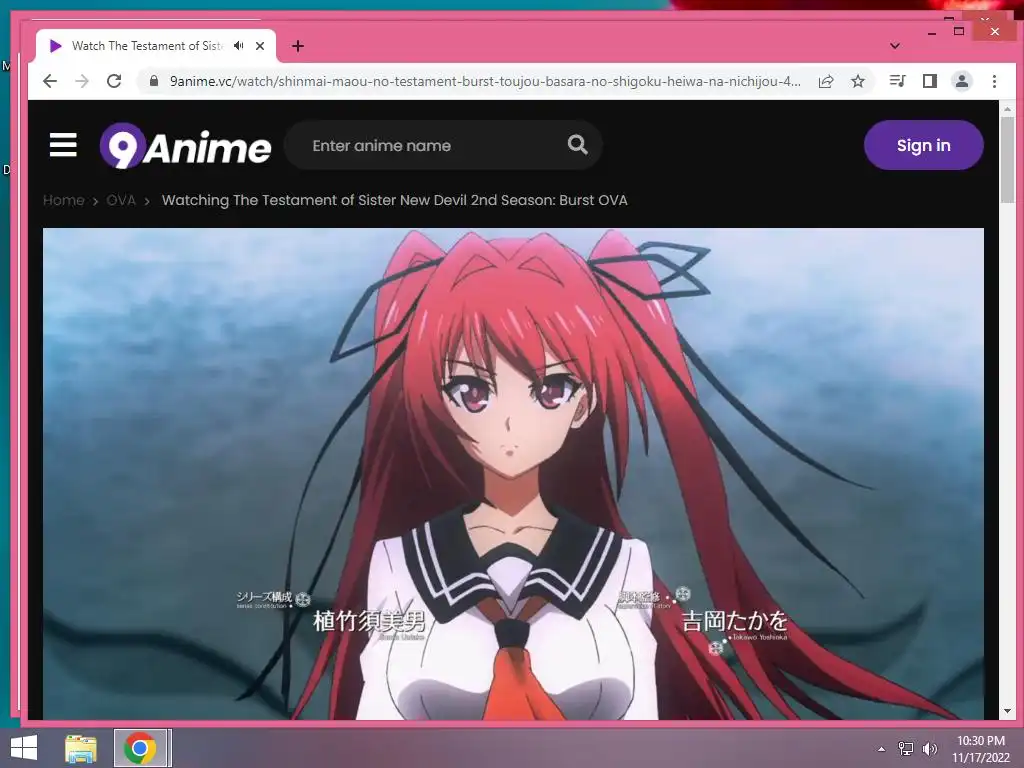
Task: Open the Chrome profile avatar
Action: pyautogui.click(x=962, y=81)
